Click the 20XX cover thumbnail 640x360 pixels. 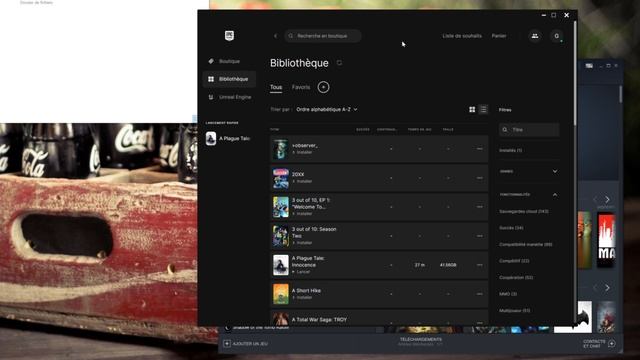click(281, 178)
